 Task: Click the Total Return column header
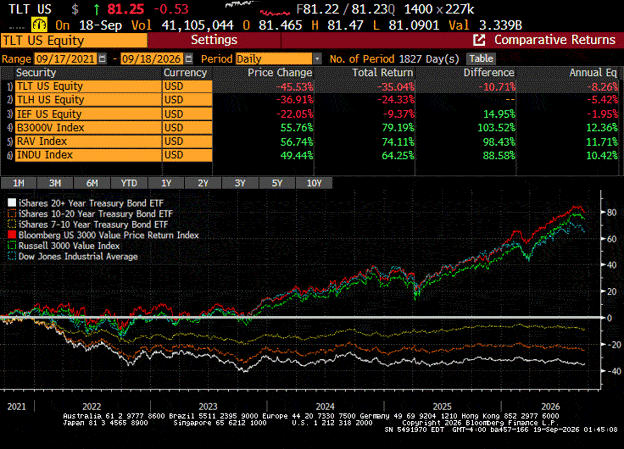coord(383,73)
